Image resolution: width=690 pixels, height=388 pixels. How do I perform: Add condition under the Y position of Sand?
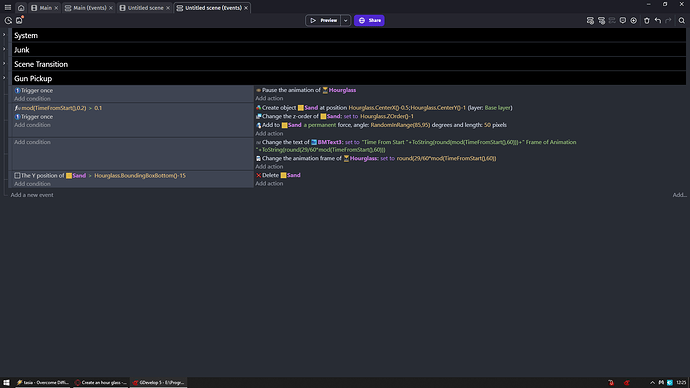(x=32, y=184)
